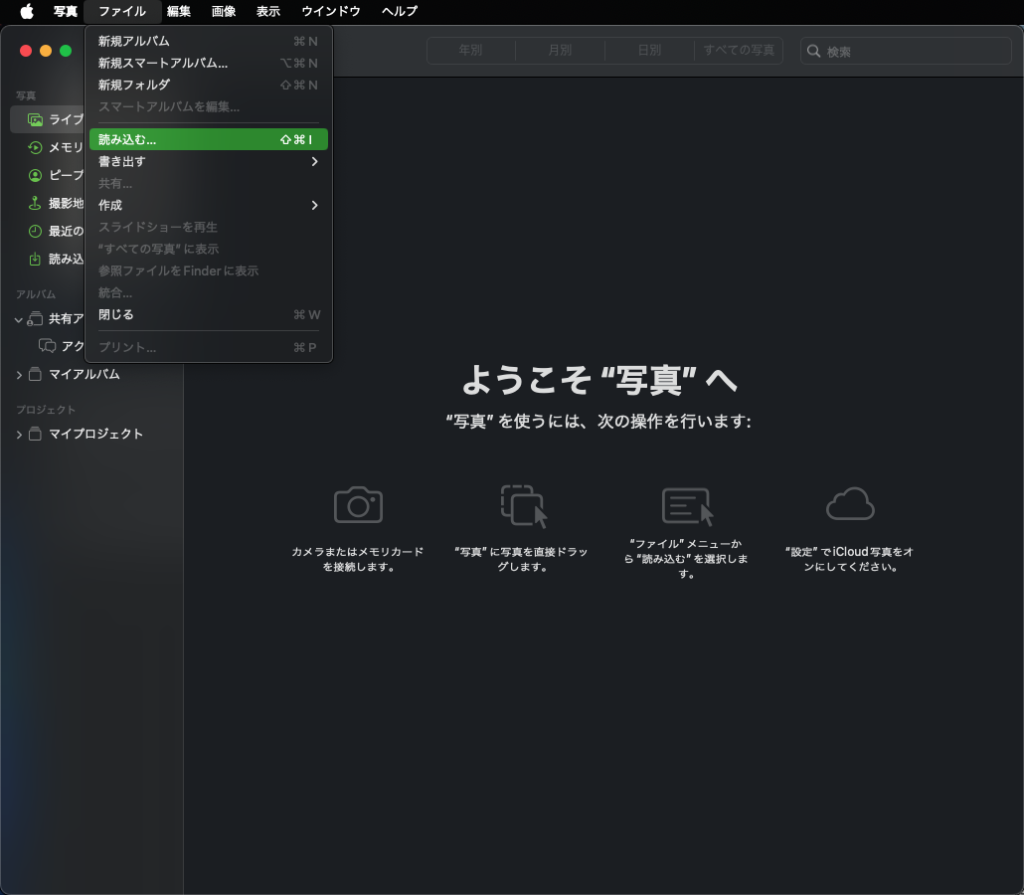Choose 閉じる from the menu
Screen dimensions: 1024x895
(x=208, y=315)
